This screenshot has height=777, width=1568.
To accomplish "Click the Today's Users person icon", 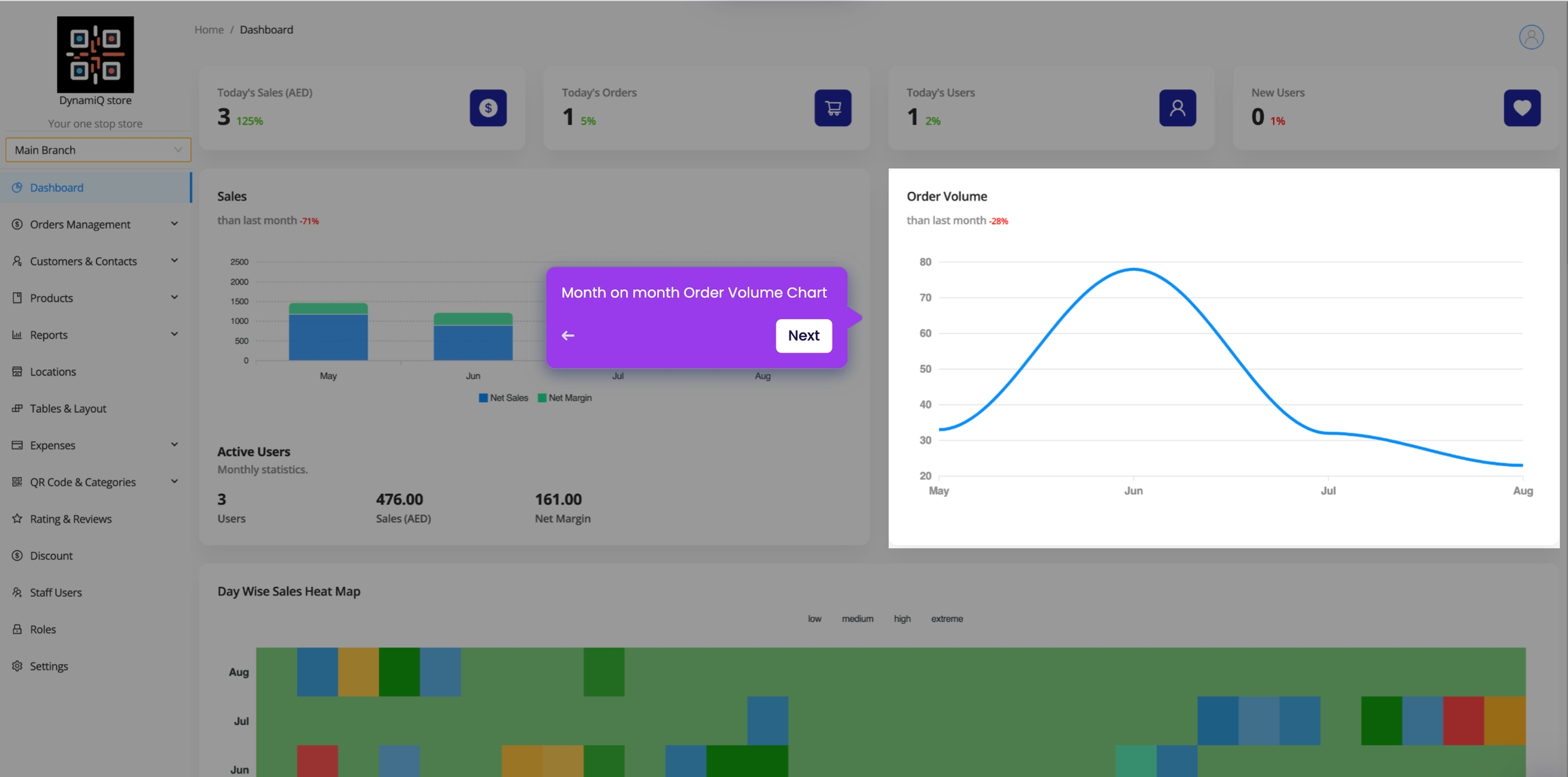I will [x=1177, y=108].
